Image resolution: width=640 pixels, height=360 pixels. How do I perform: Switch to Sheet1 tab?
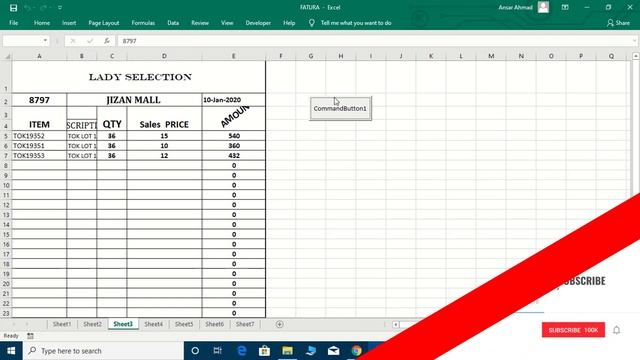pyautogui.click(x=62, y=324)
